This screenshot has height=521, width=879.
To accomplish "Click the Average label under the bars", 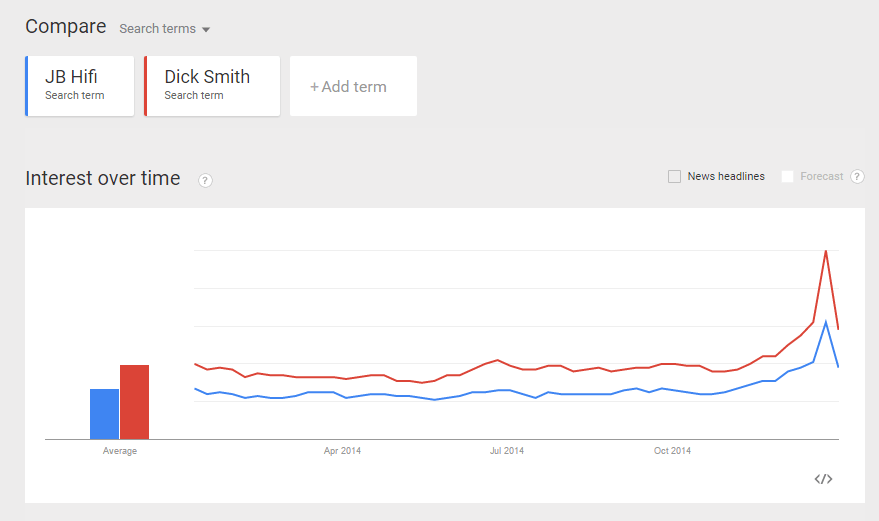I will click(x=119, y=451).
